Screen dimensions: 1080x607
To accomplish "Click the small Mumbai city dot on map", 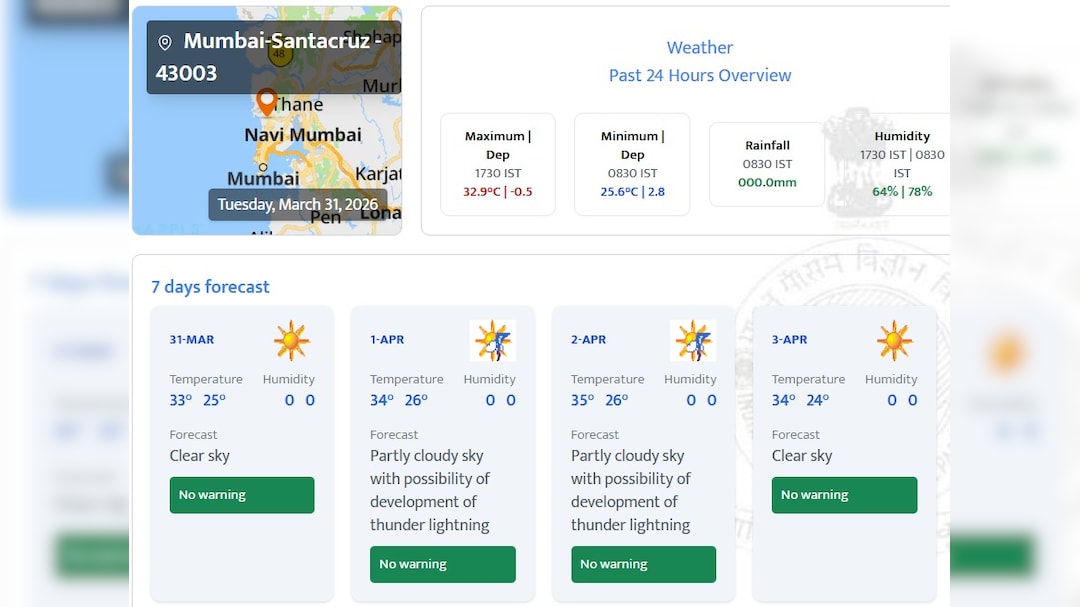I will click(x=263, y=167).
